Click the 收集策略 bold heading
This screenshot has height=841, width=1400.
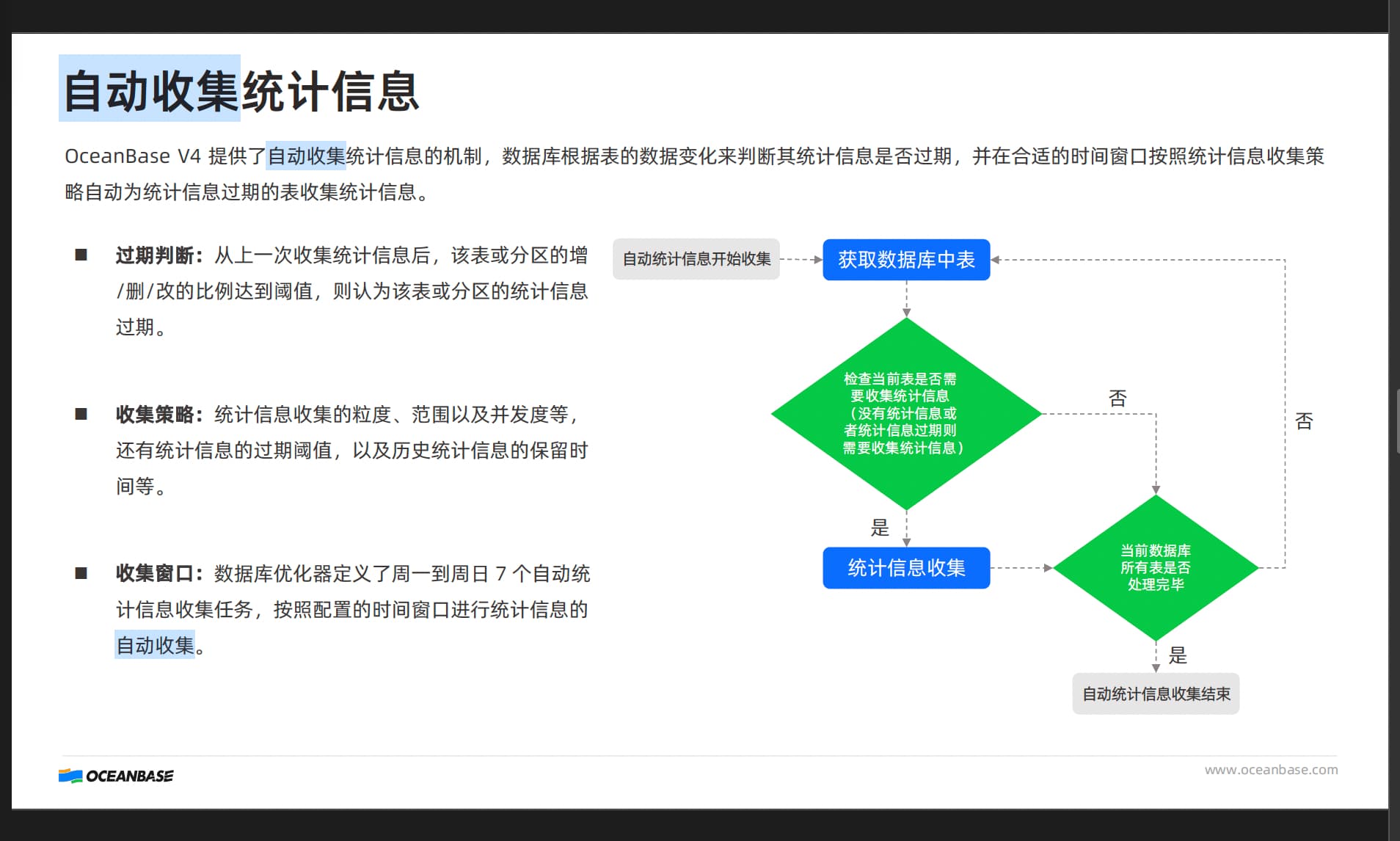pos(155,415)
